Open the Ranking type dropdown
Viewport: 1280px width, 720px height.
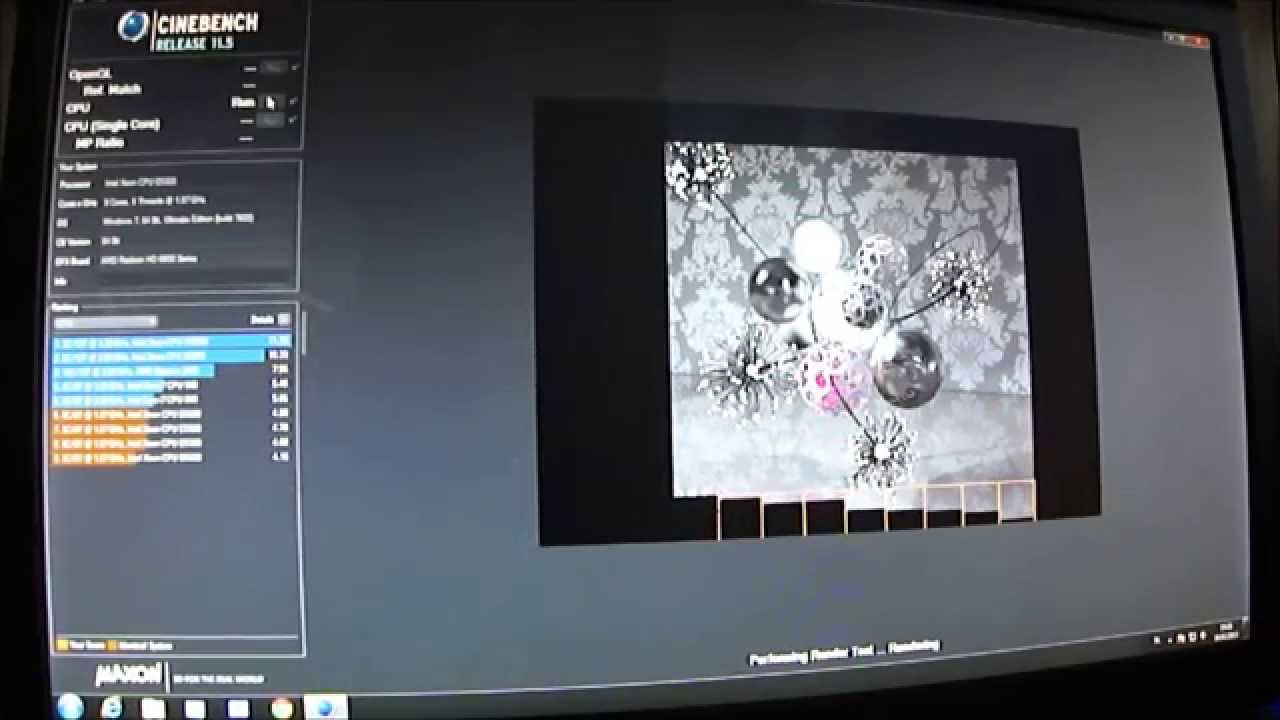coord(105,322)
